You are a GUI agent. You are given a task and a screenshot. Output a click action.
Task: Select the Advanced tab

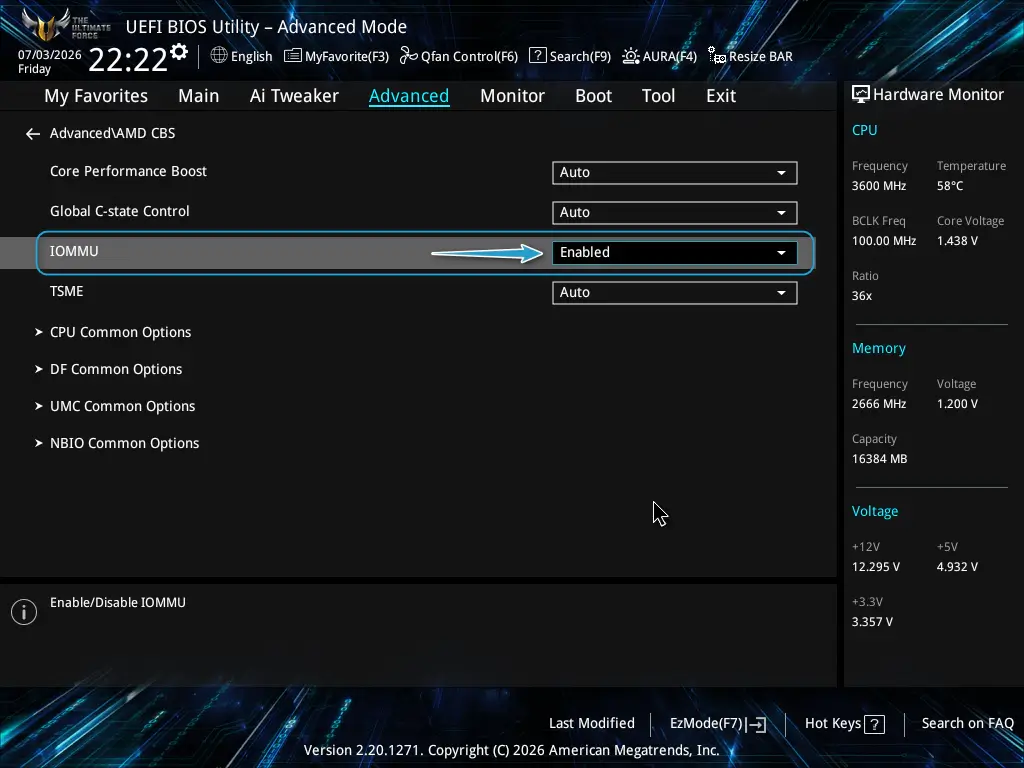[x=409, y=96]
